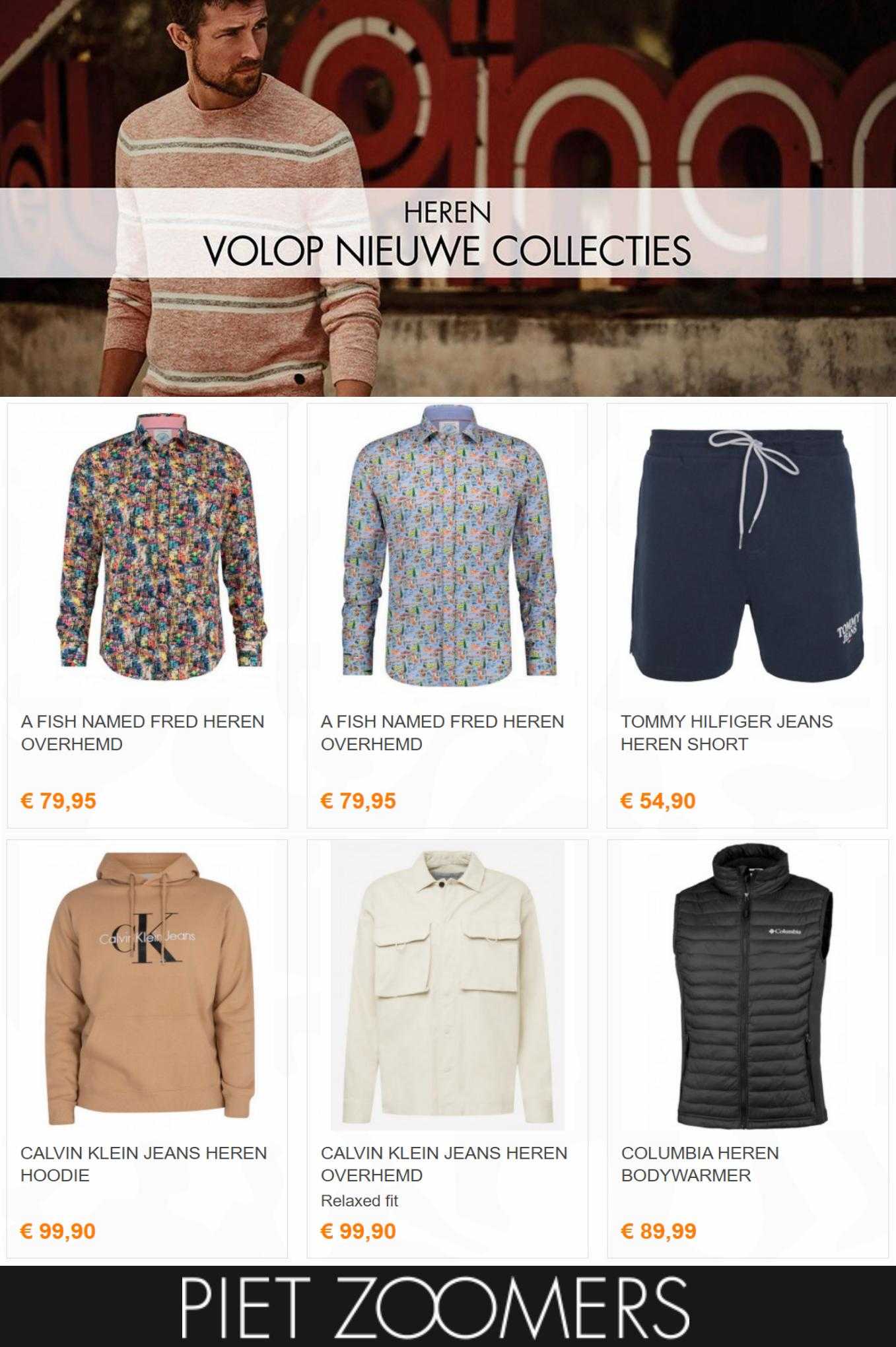View the navy Tommy Jeans shorts image
Image resolution: width=896 pixels, height=1347 pixels.
pyautogui.click(x=747, y=555)
